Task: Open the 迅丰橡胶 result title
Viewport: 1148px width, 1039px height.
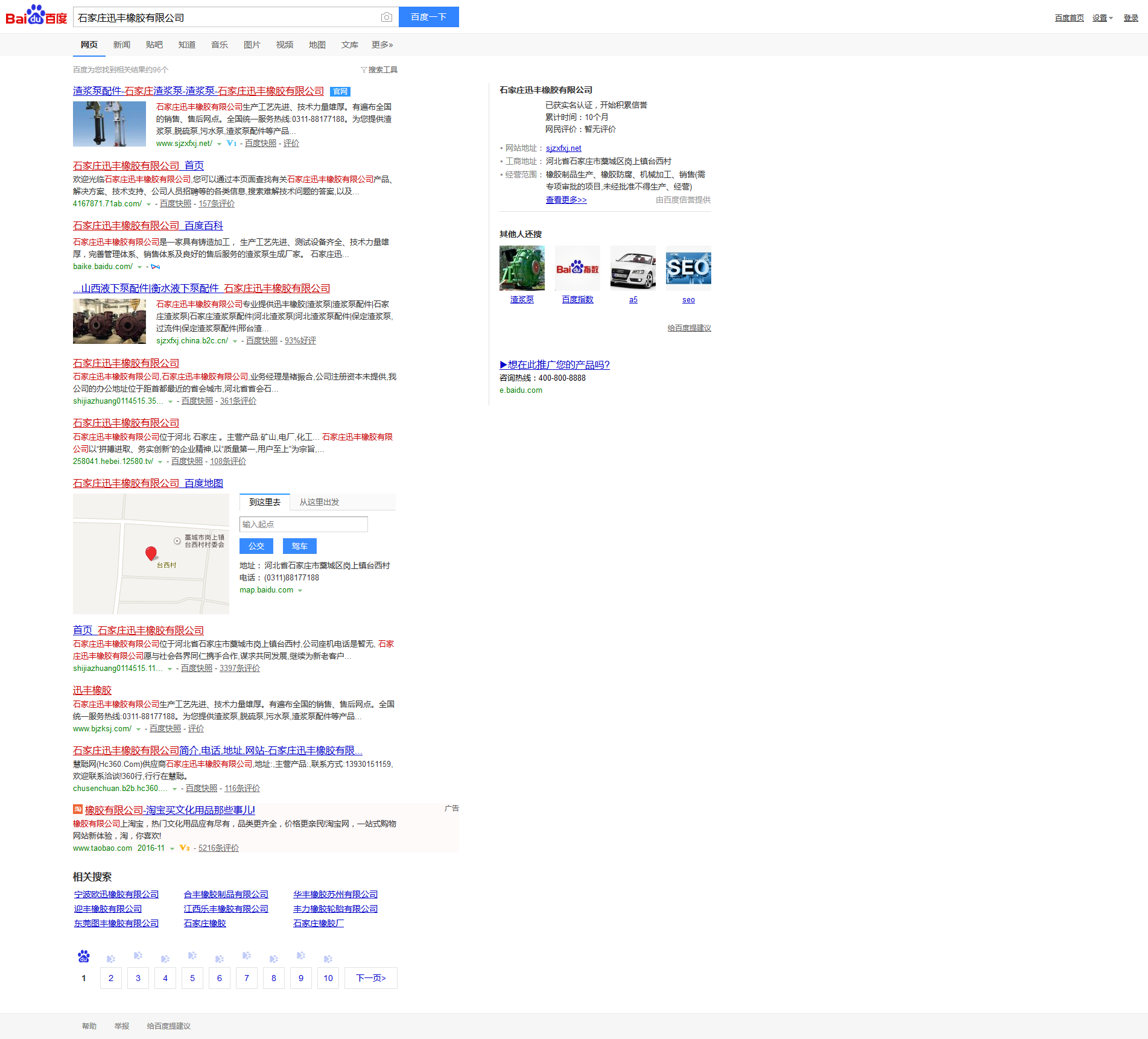Action: point(92,690)
